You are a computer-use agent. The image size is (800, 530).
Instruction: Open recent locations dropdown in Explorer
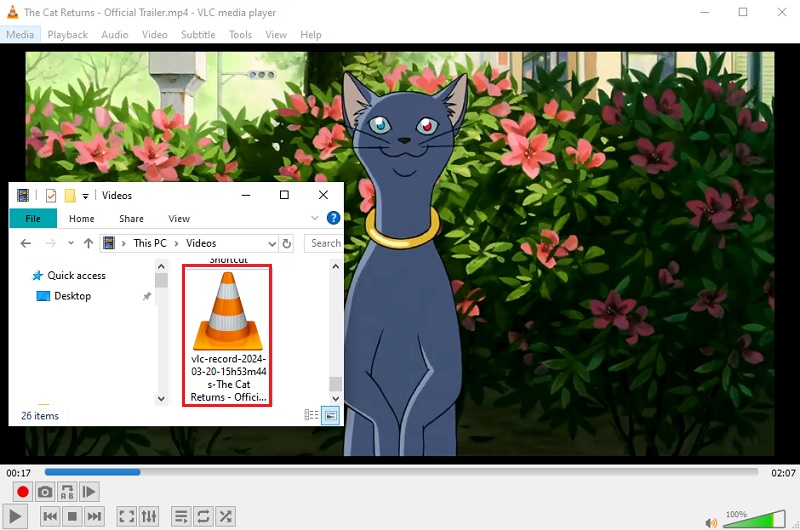click(x=71, y=243)
